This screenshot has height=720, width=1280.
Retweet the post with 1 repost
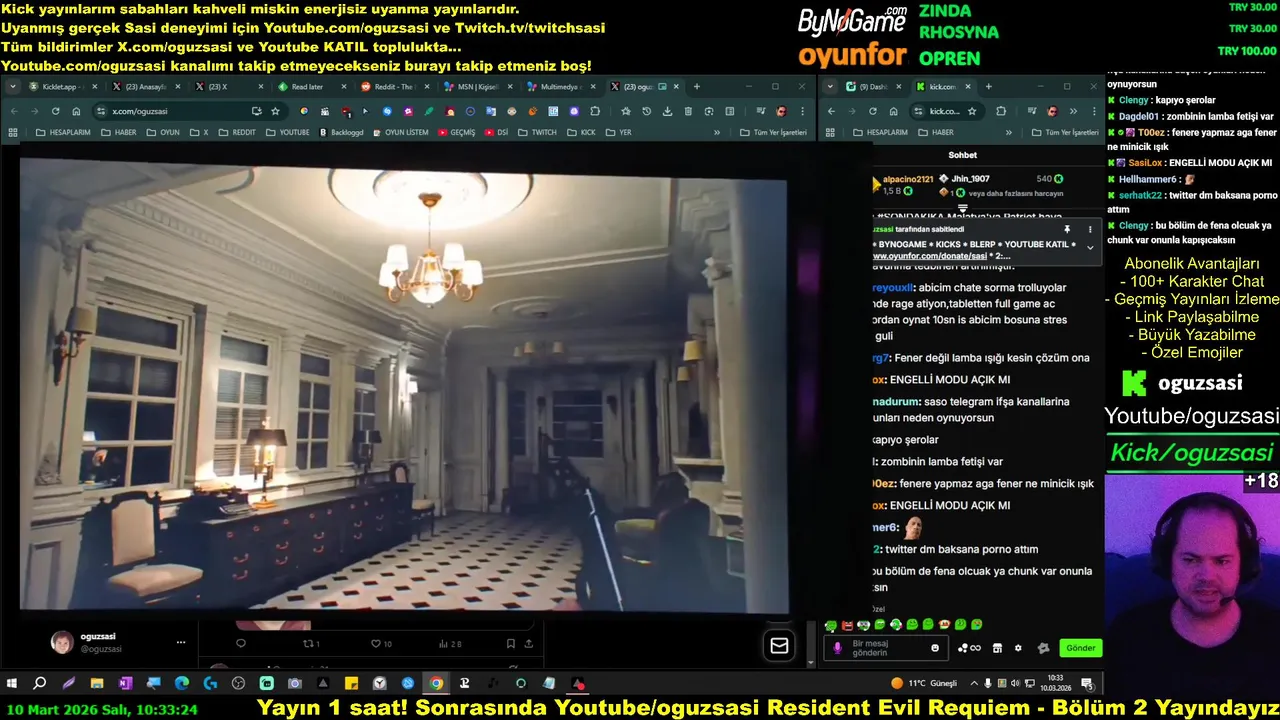[x=311, y=644]
